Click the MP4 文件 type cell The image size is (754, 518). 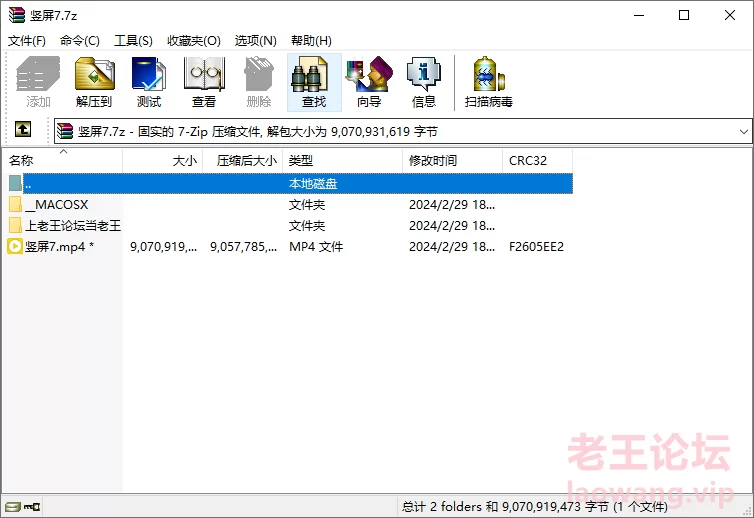tap(316, 247)
